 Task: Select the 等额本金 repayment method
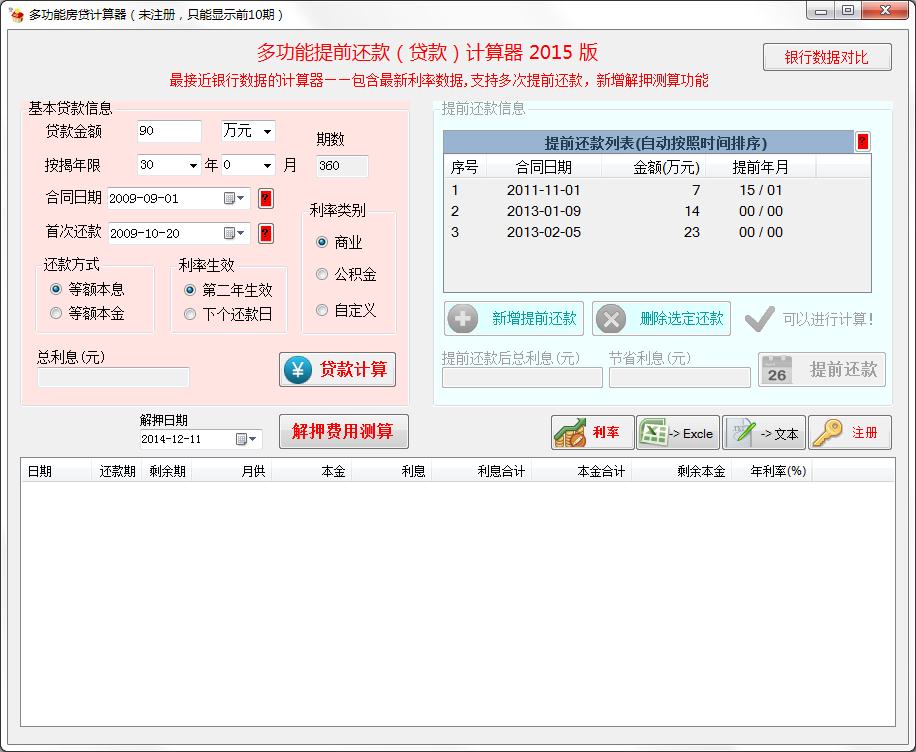click(56, 311)
